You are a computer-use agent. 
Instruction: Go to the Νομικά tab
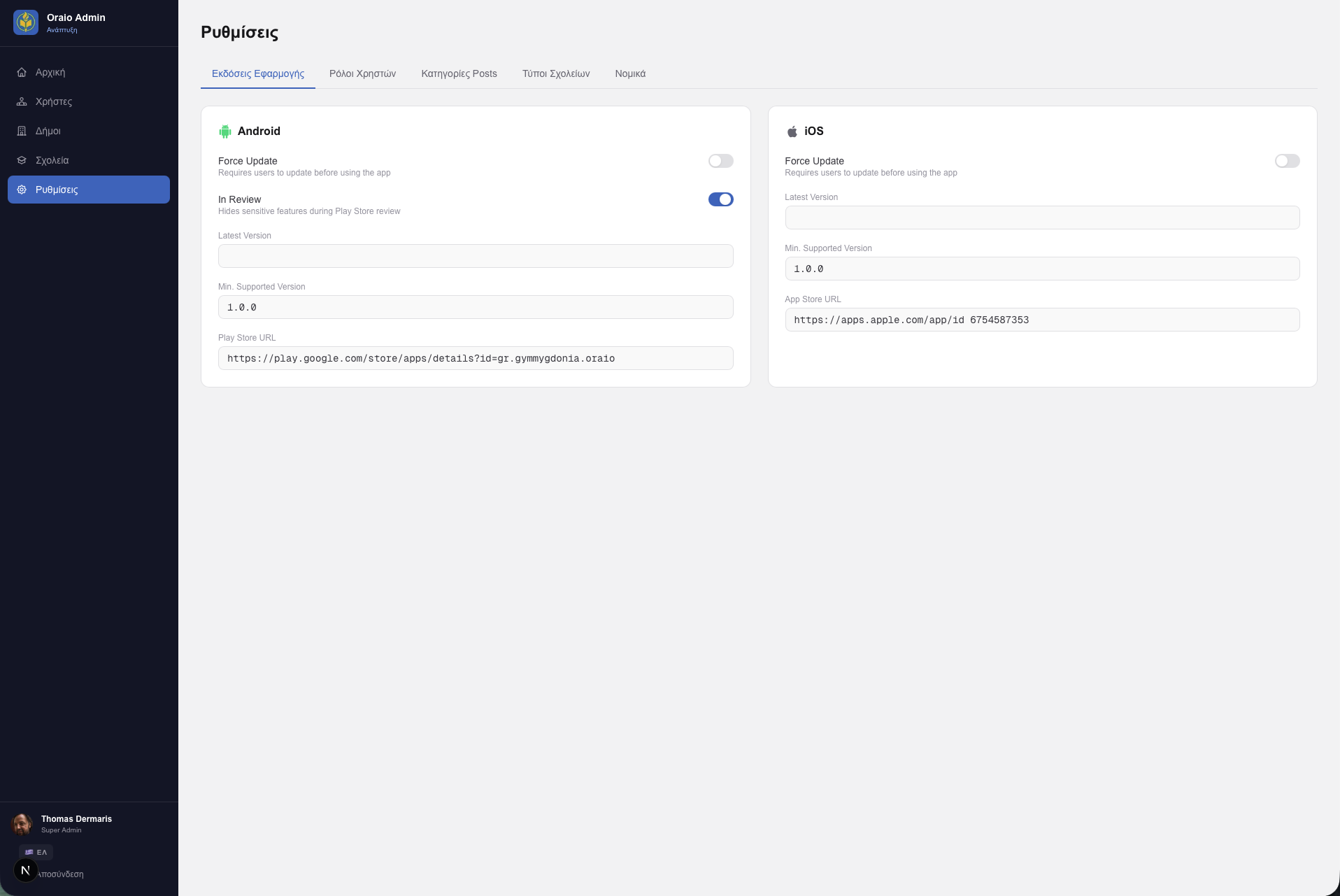click(630, 73)
